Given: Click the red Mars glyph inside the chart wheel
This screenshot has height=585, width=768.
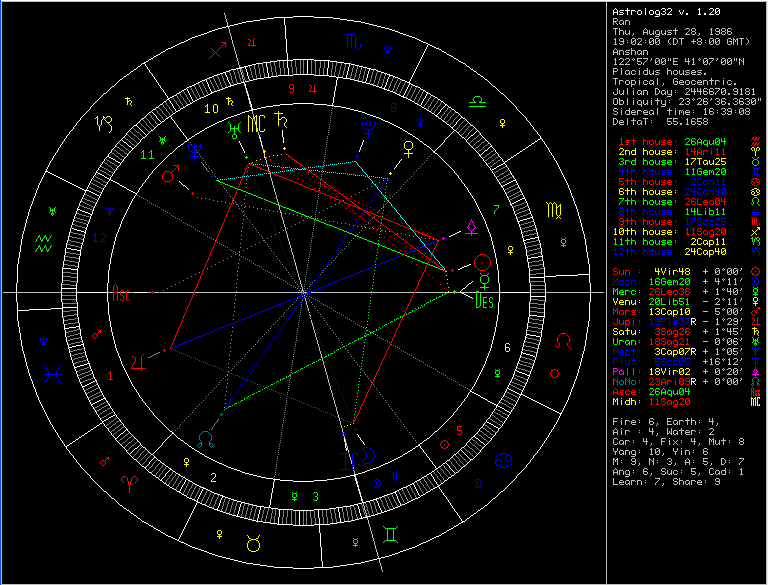Looking at the screenshot, I should tap(170, 176).
